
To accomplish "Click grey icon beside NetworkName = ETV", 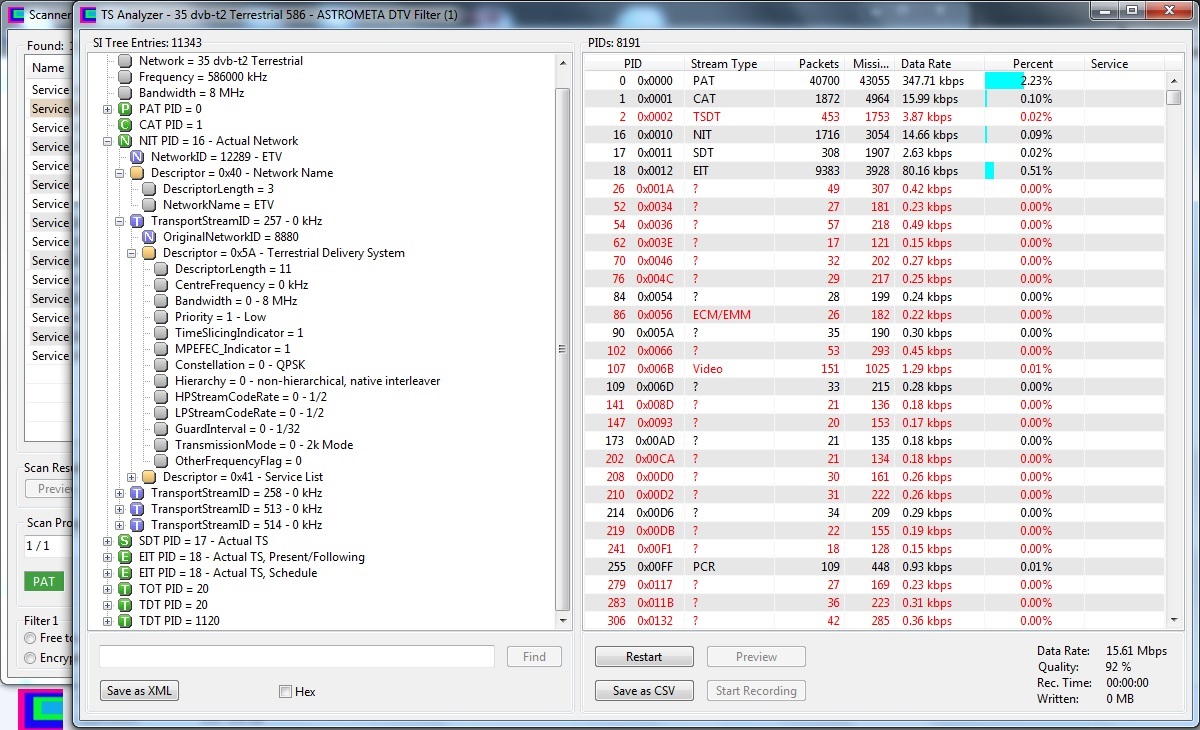I will pyautogui.click(x=149, y=205).
